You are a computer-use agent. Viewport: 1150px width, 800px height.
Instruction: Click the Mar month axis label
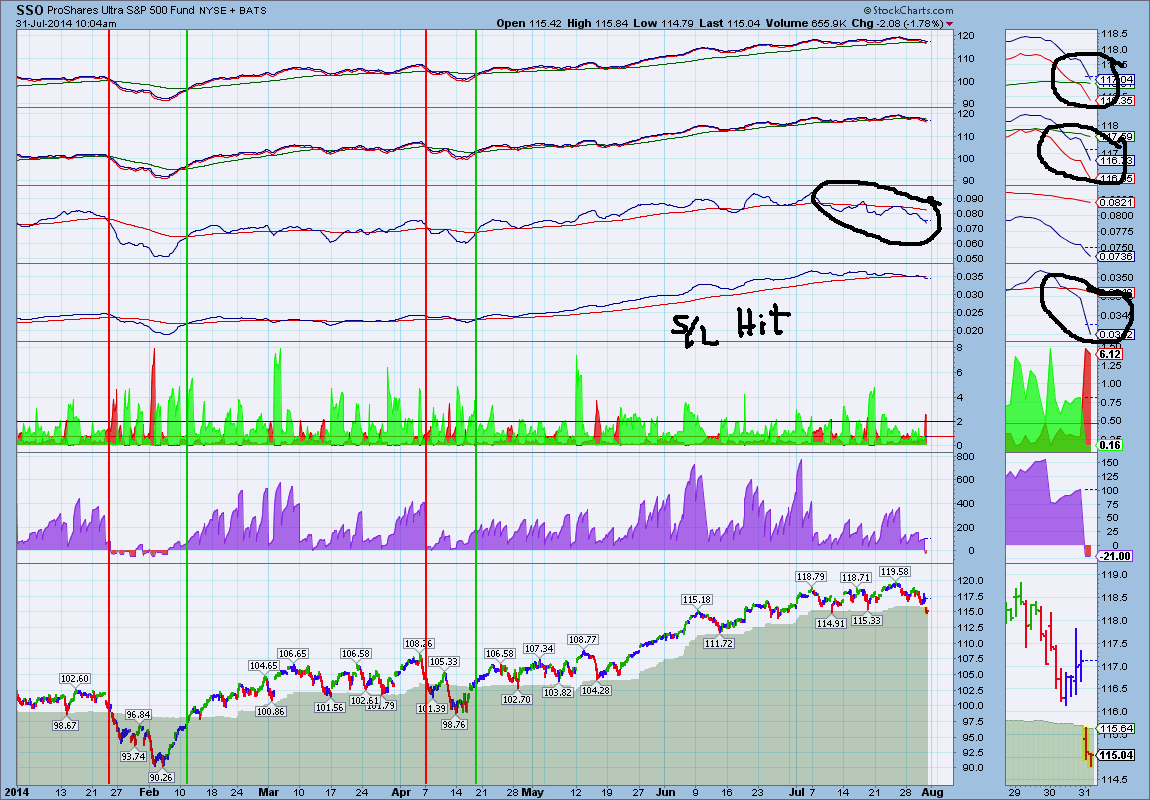(269, 793)
